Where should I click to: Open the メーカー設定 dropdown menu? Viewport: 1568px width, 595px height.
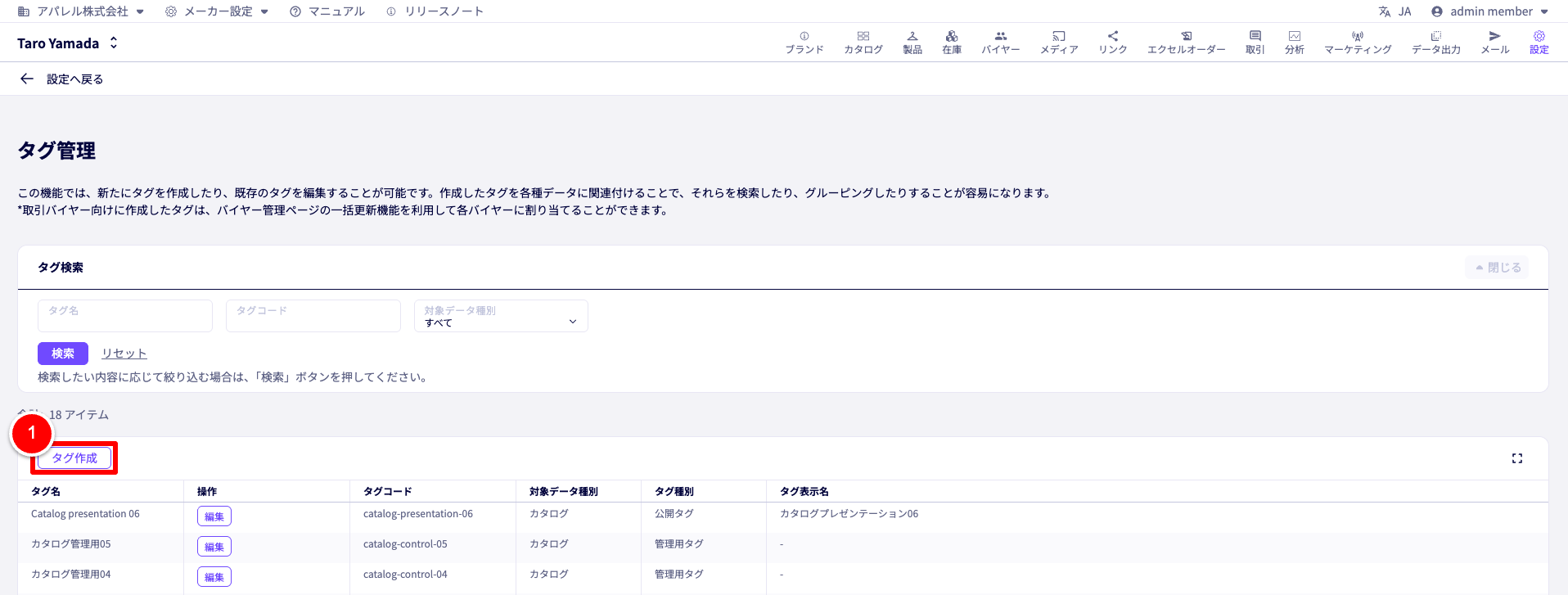click(217, 11)
